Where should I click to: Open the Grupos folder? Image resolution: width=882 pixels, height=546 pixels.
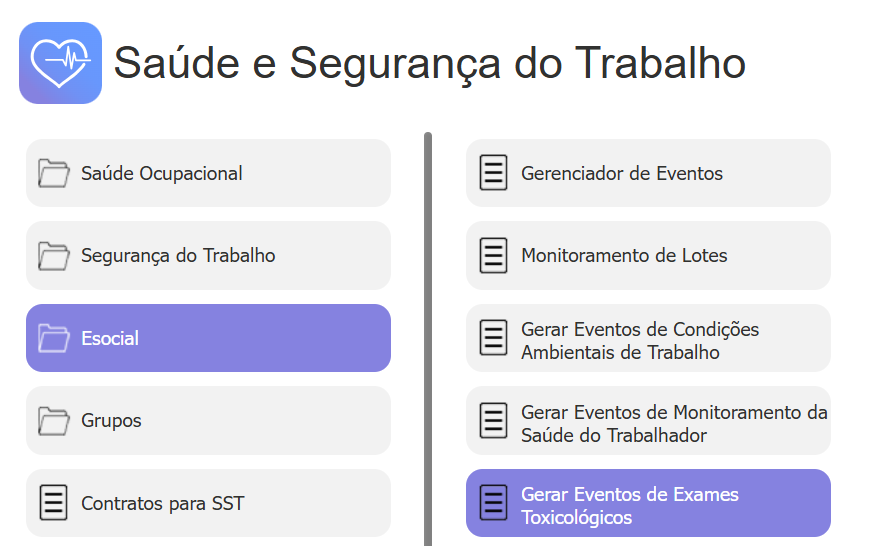(x=111, y=421)
